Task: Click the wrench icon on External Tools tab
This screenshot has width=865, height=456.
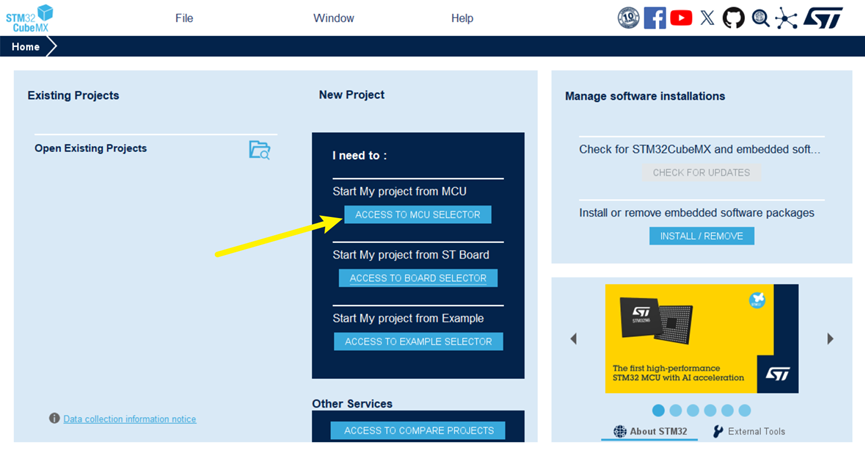Action: coord(718,431)
